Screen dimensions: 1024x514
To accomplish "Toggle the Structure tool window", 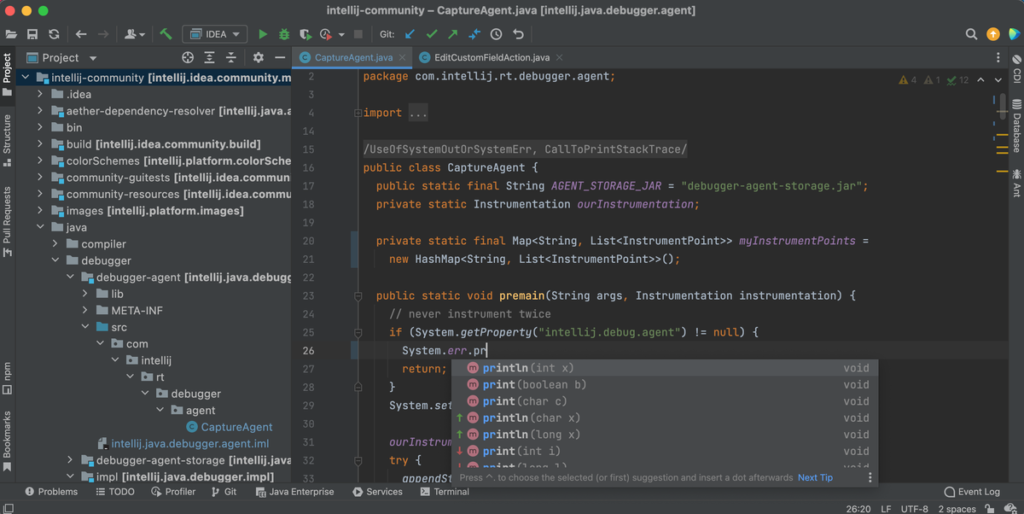I will point(7,140).
